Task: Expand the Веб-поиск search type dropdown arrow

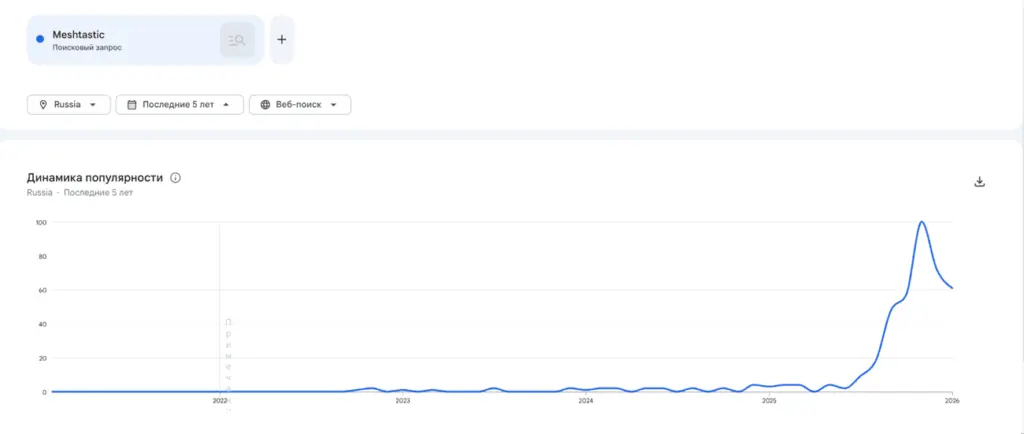Action: [x=334, y=105]
